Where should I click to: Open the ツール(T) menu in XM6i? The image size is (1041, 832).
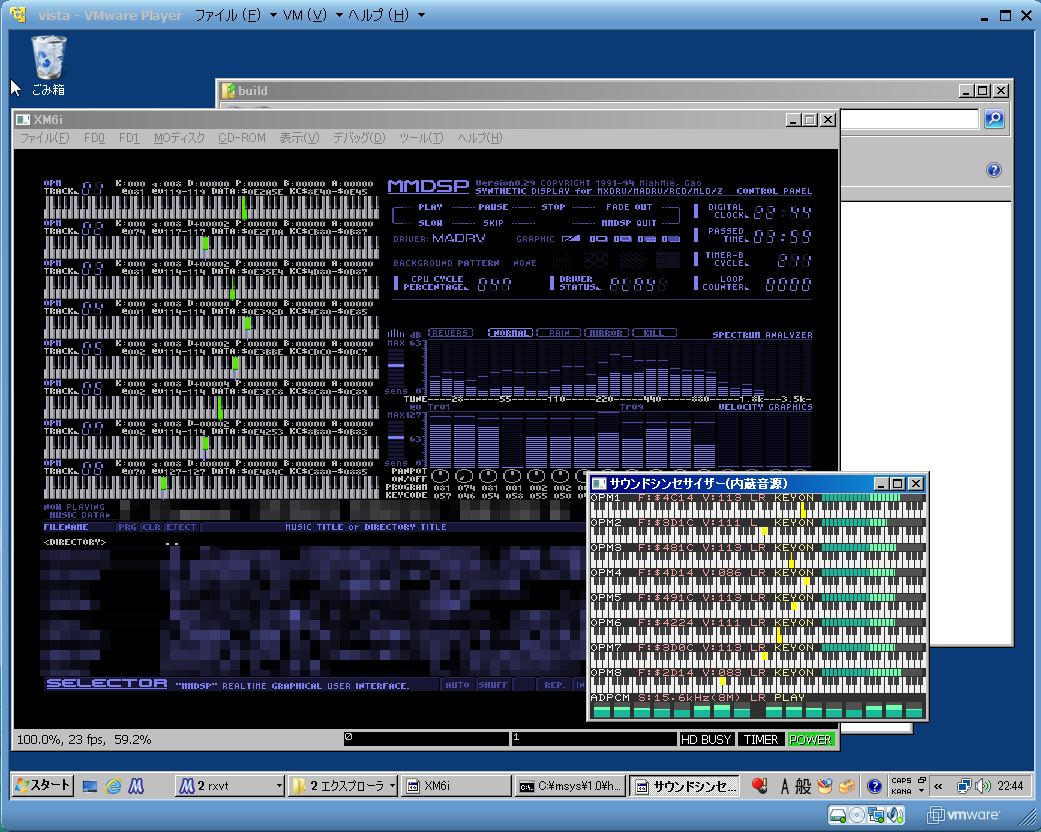click(x=421, y=138)
